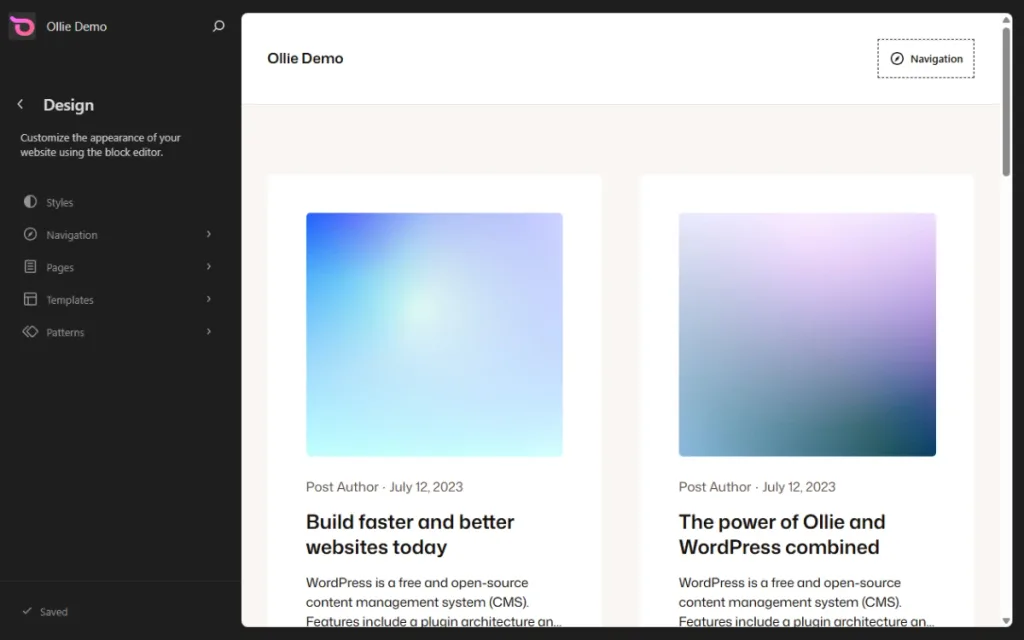Open the search command palette icon
Screen dimensions: 1024x640
click(219, 26)
